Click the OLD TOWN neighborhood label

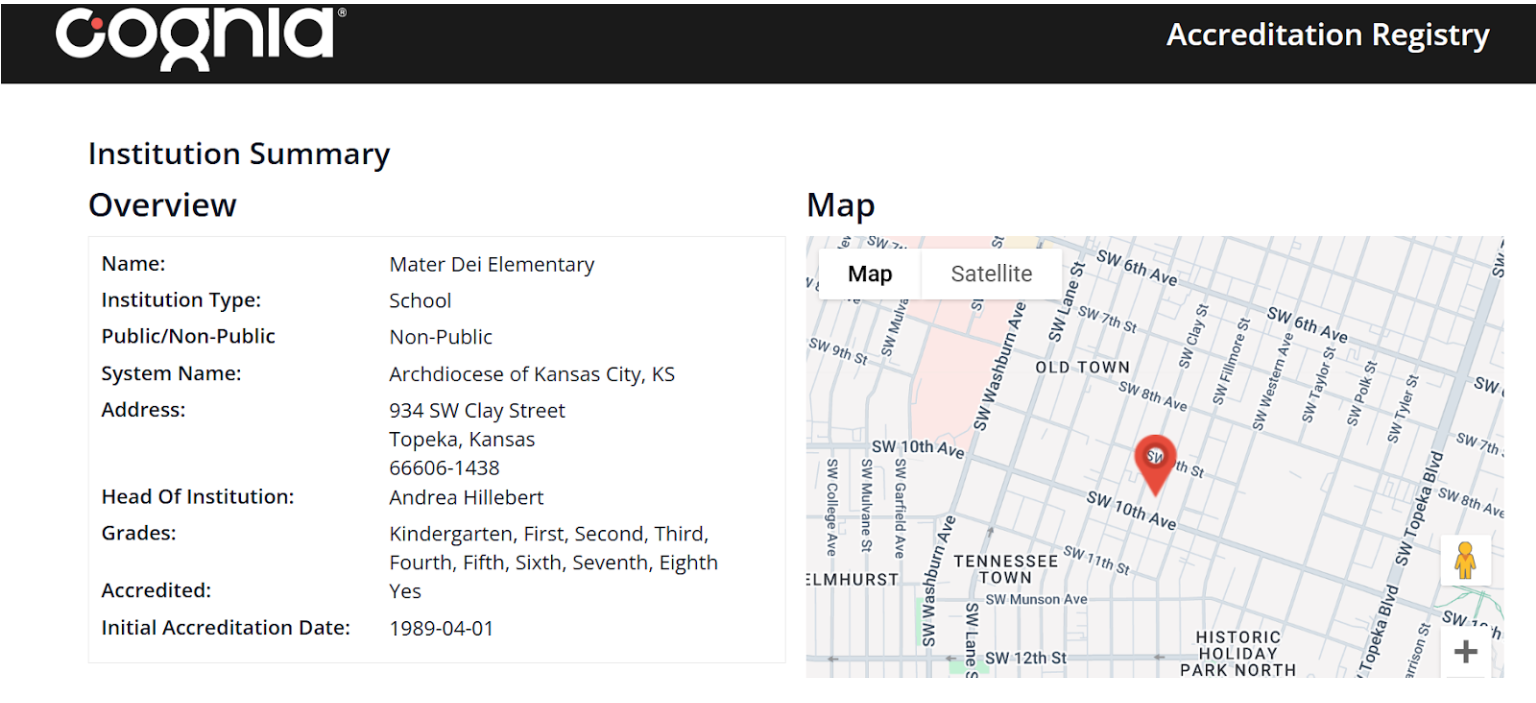coord(1082,367)
